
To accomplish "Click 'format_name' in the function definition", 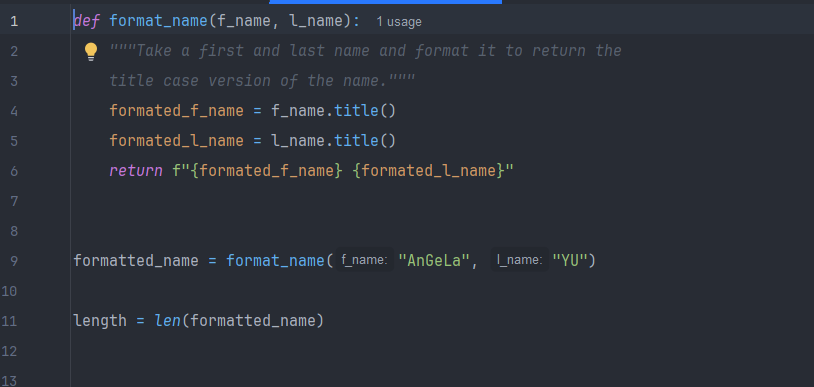I will pyautogui.click(x=158, y=21).
